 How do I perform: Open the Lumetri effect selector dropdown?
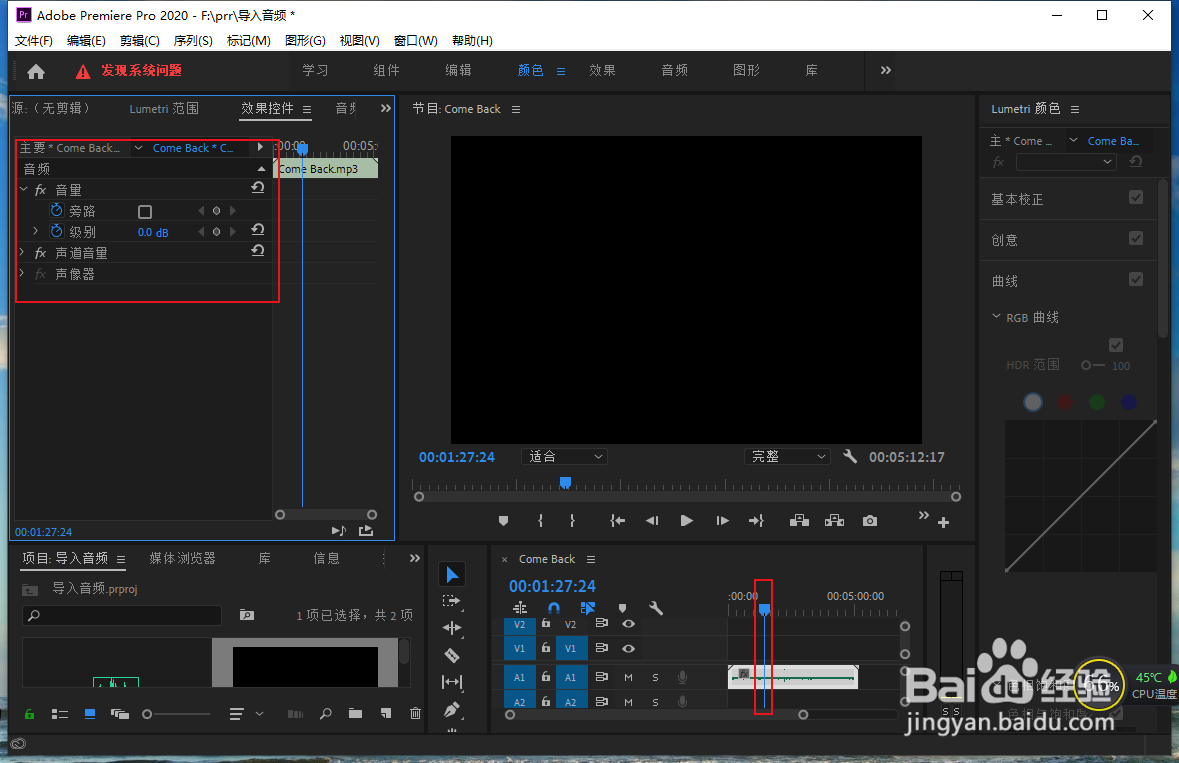tap(1066, 162)
